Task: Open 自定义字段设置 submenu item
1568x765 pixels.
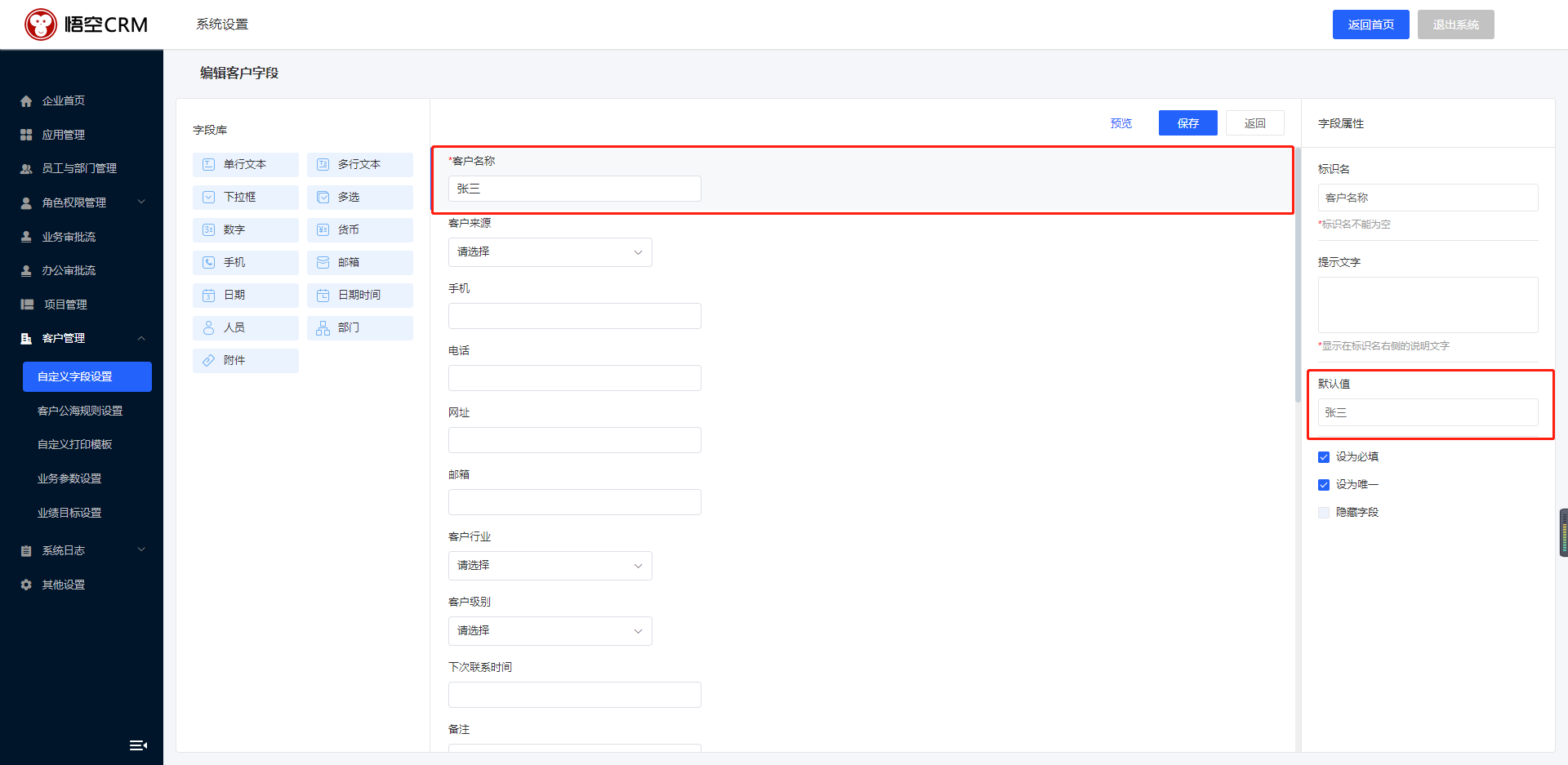Action: [87, 376]
